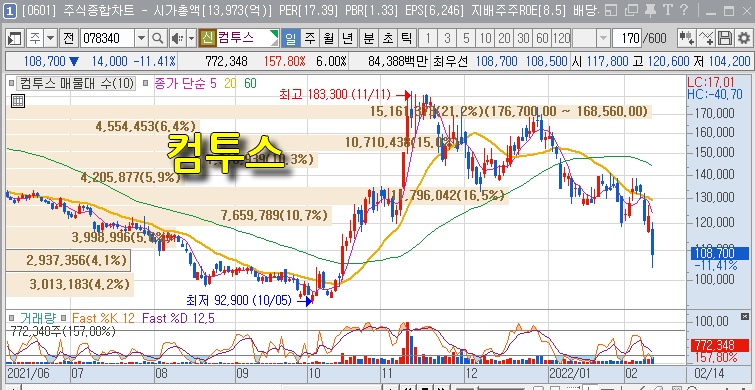Click the candle count field showing 170
The height and width of the screenshot is (390, 755).
[x=626, y=38]
